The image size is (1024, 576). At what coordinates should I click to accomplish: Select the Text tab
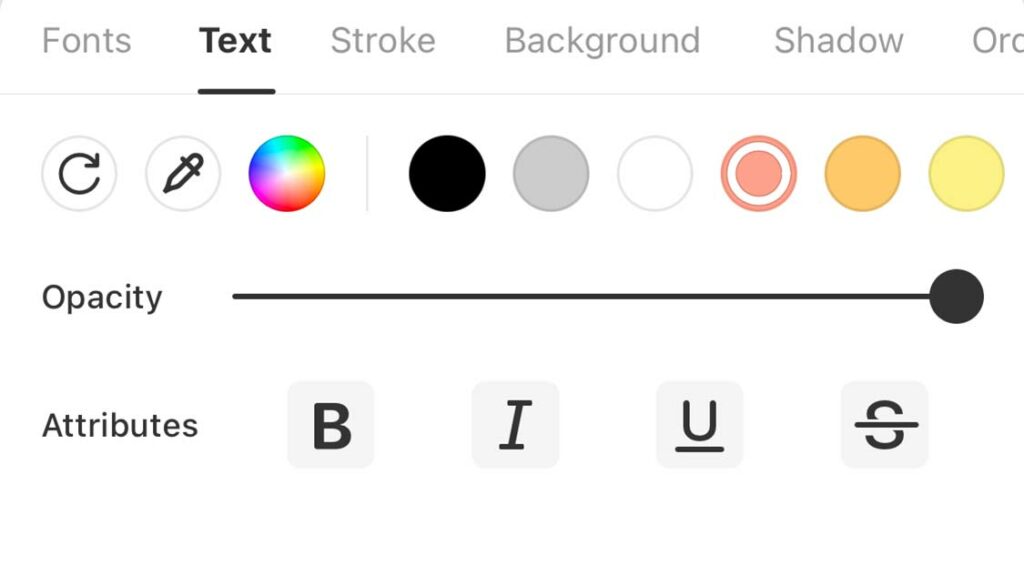coord(236,41)
